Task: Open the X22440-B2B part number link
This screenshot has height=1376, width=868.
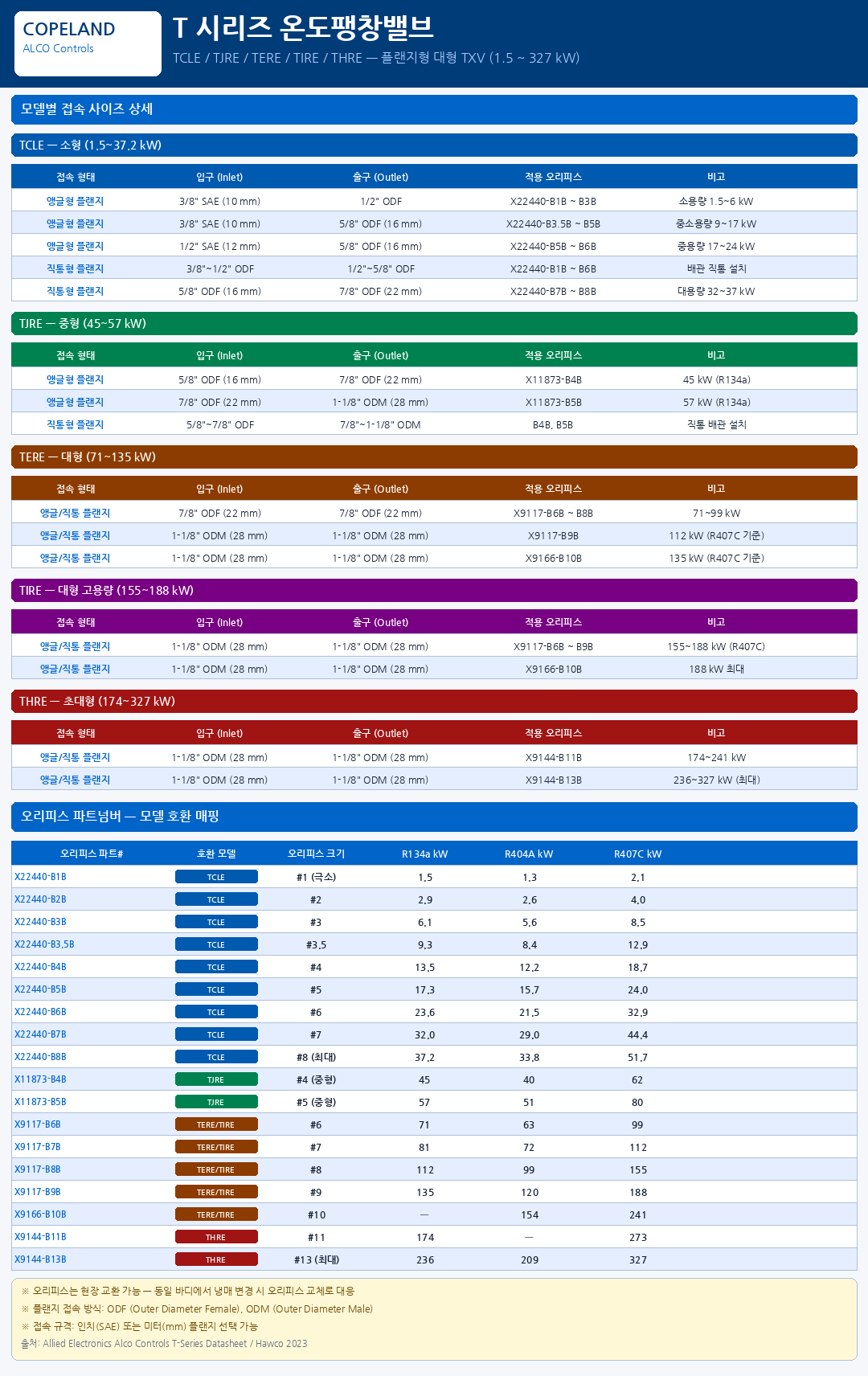Action: (x=40, y=899)
